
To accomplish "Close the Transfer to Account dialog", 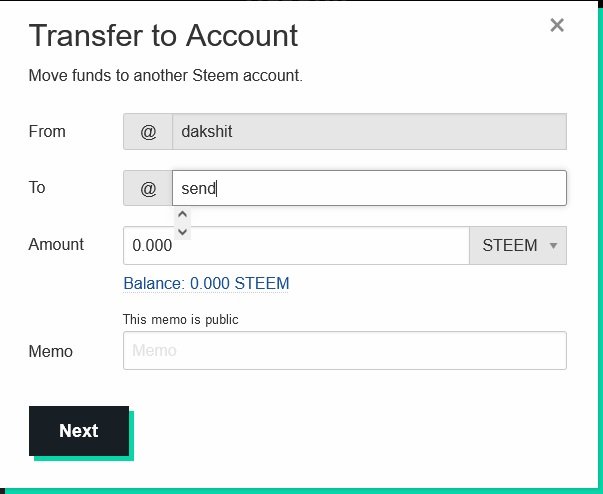I will (558, 26).
